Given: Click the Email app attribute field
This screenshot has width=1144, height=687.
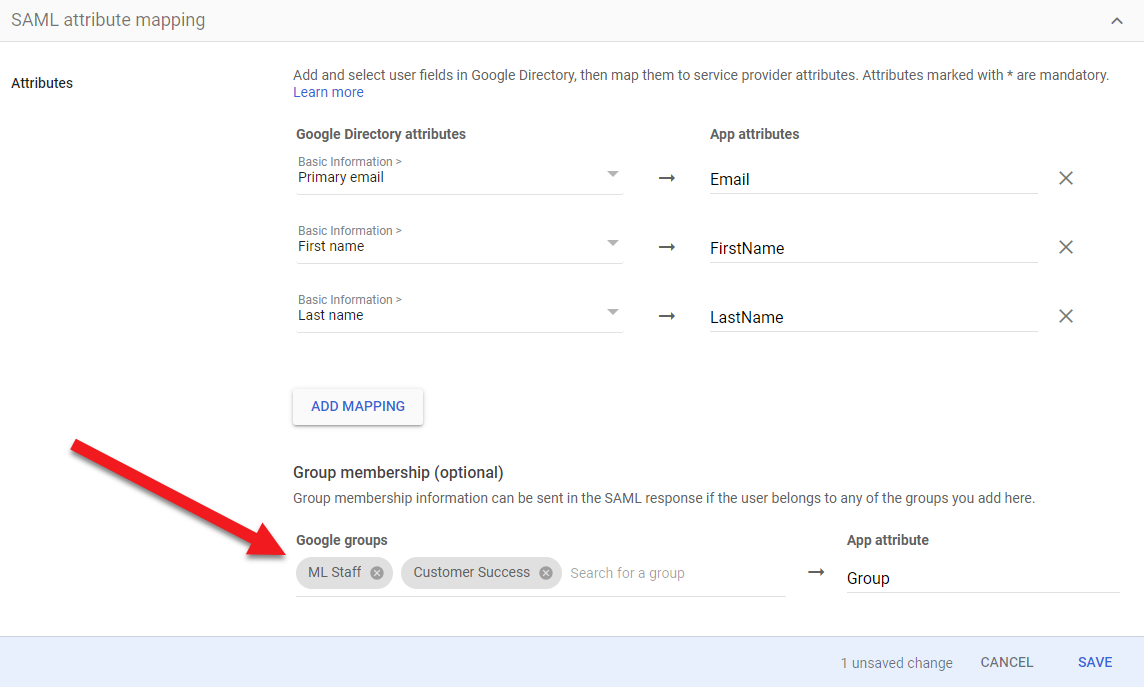Looking at the screenshot, I should tap(872, 180).
